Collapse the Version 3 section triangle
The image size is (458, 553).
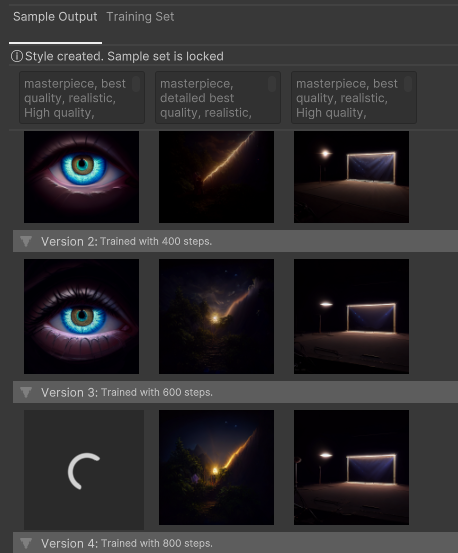pyautogui.click(x=26, y=392)
